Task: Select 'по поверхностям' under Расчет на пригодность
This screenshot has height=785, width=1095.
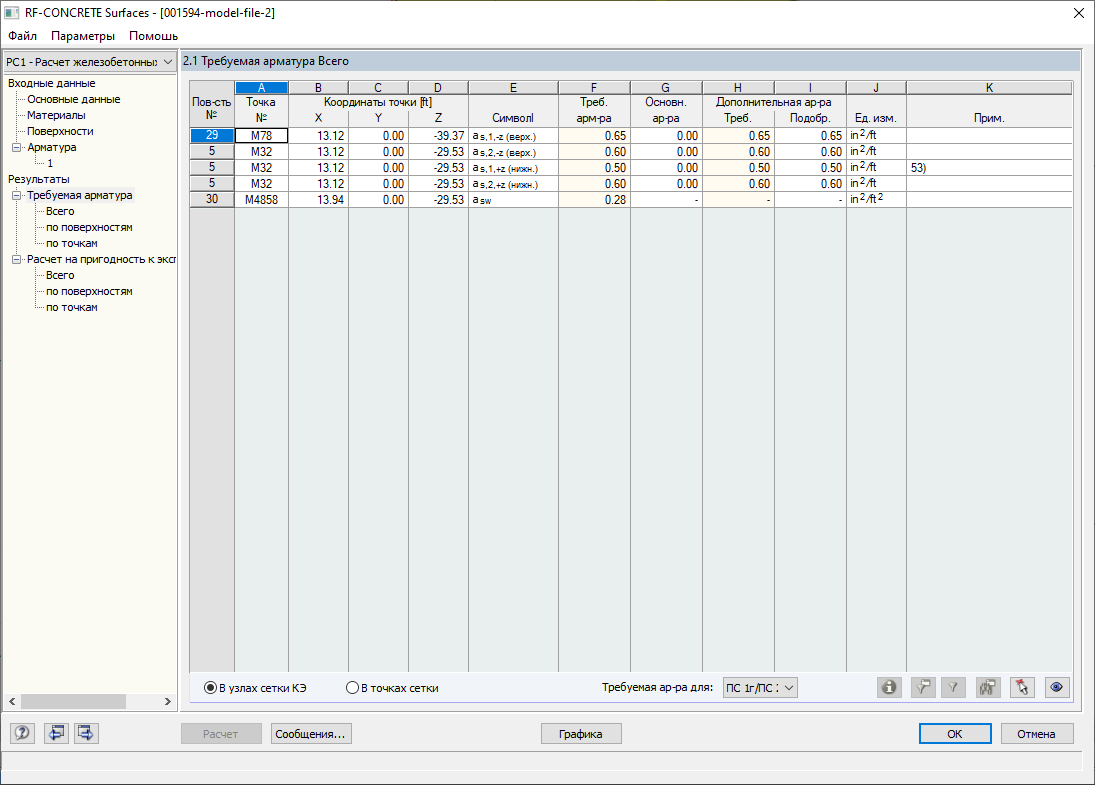Action: [x=89, y=291]
